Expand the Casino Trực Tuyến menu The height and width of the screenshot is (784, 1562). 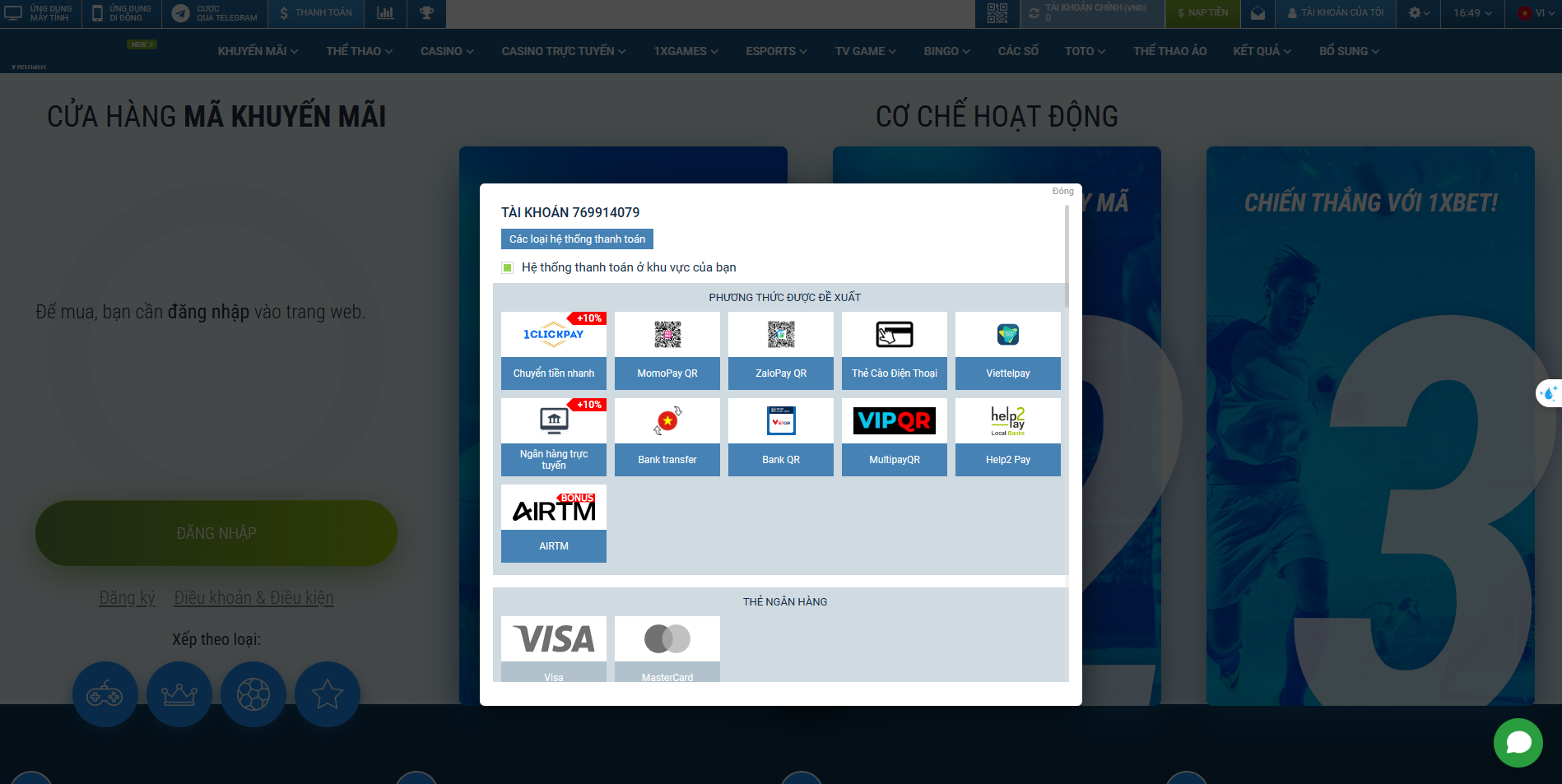pyautogui.click(x=563, y=51)
